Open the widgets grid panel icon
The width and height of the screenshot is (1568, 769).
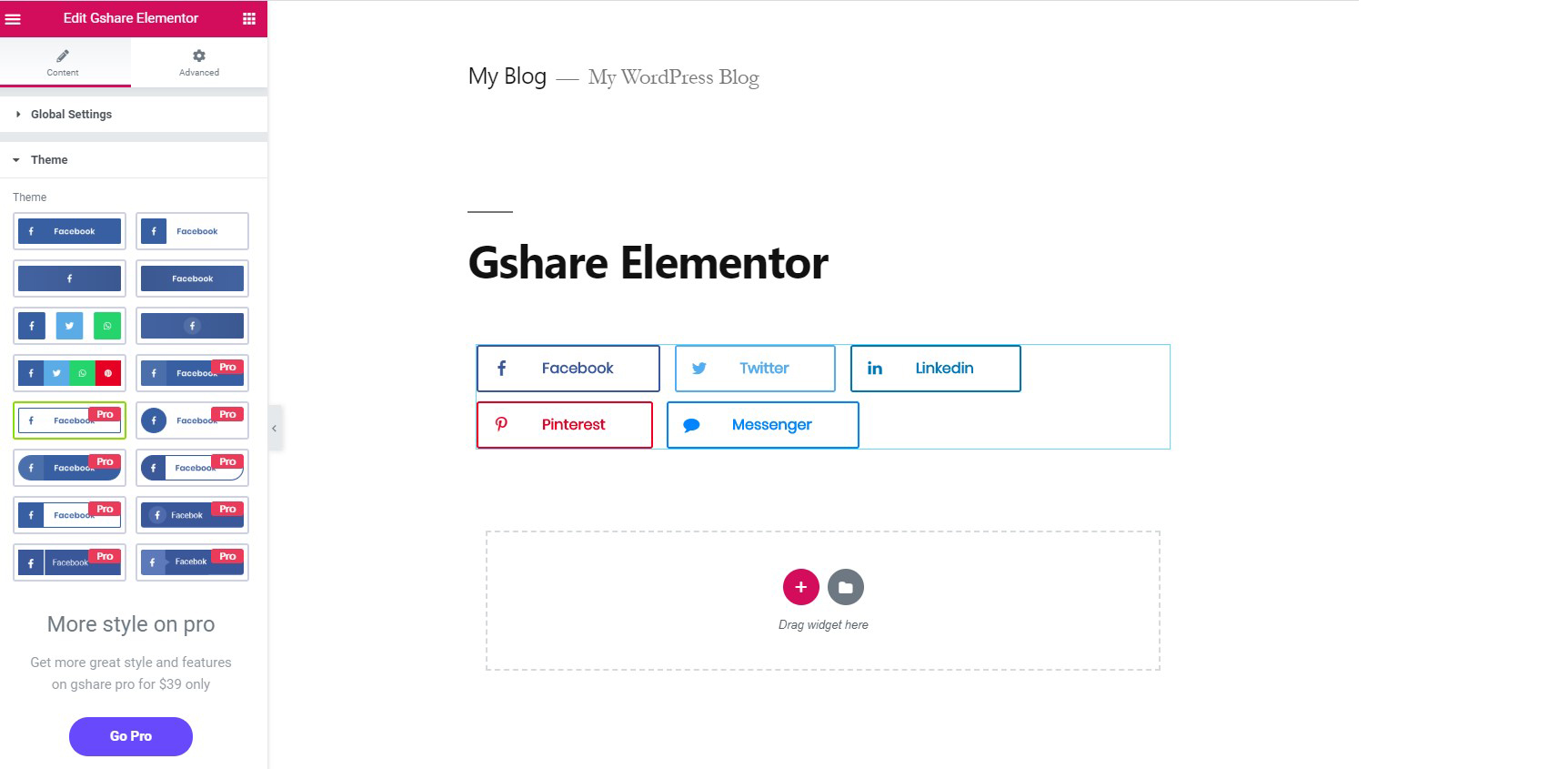coord(249,18)
